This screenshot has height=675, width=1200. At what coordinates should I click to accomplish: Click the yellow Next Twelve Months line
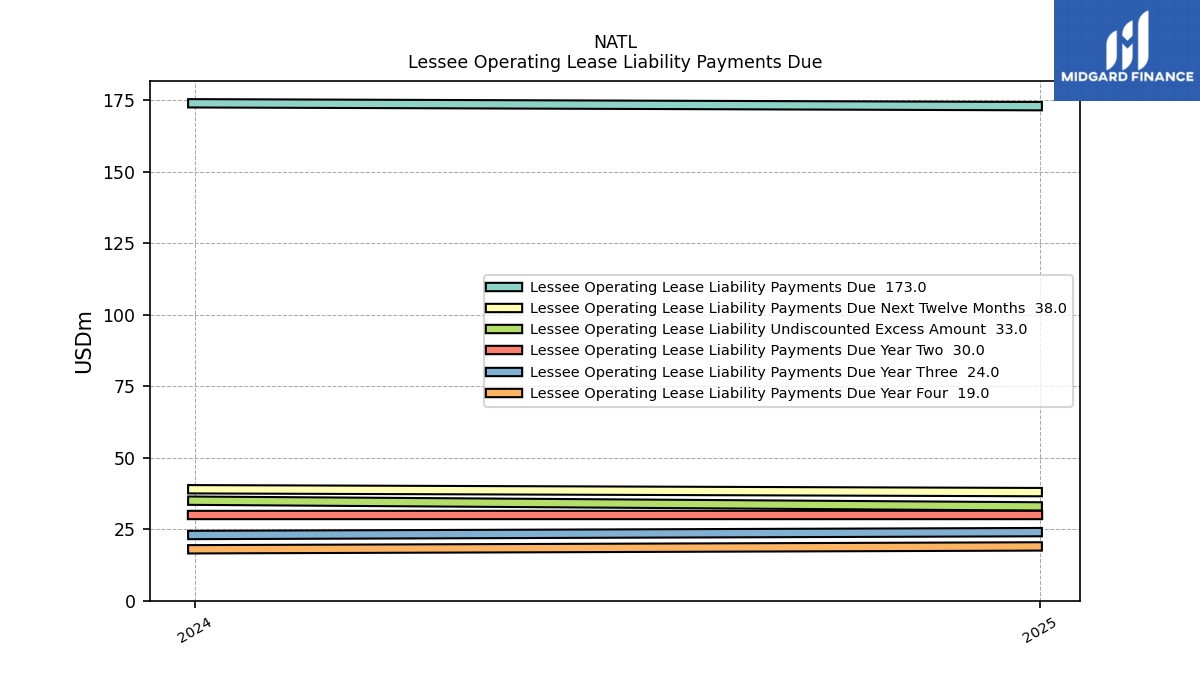pyautogui.click(x=615, y=491)
